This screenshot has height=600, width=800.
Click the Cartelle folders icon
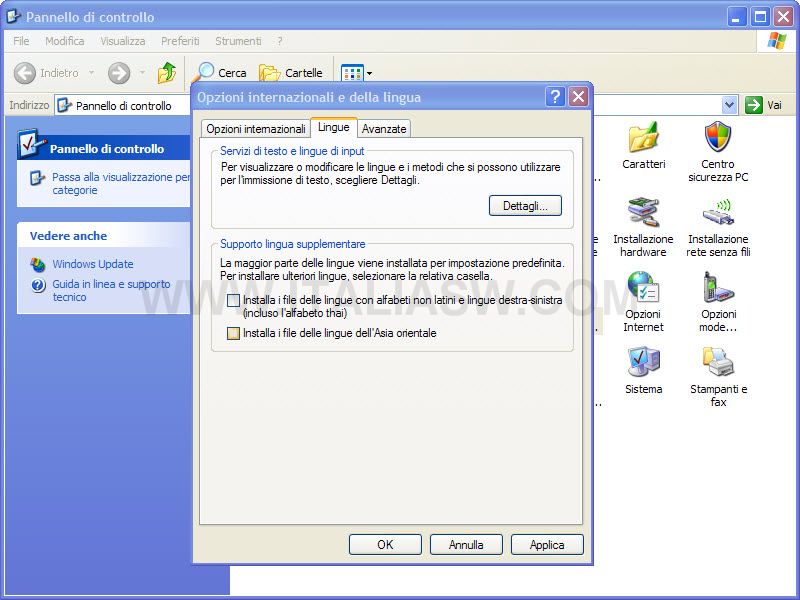pos(269,73)
